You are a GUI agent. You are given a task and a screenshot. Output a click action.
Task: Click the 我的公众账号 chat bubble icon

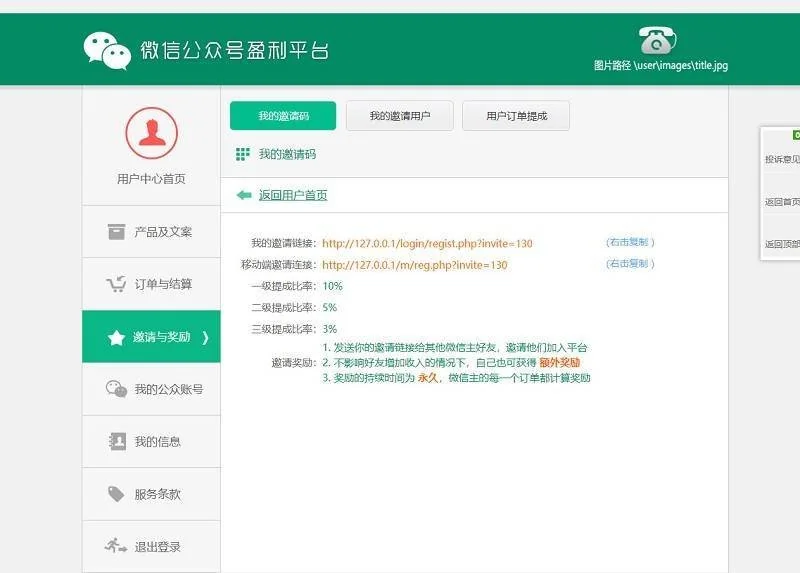[116, 389]
